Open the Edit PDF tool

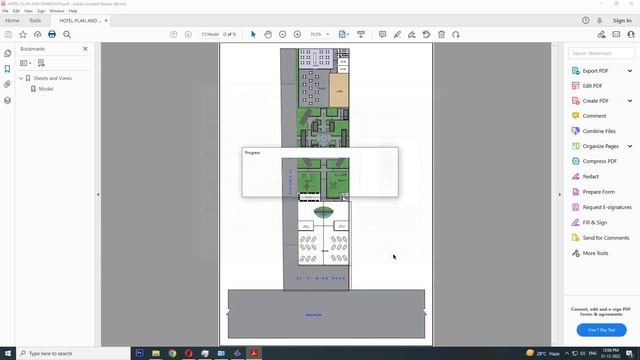[592, 86]
